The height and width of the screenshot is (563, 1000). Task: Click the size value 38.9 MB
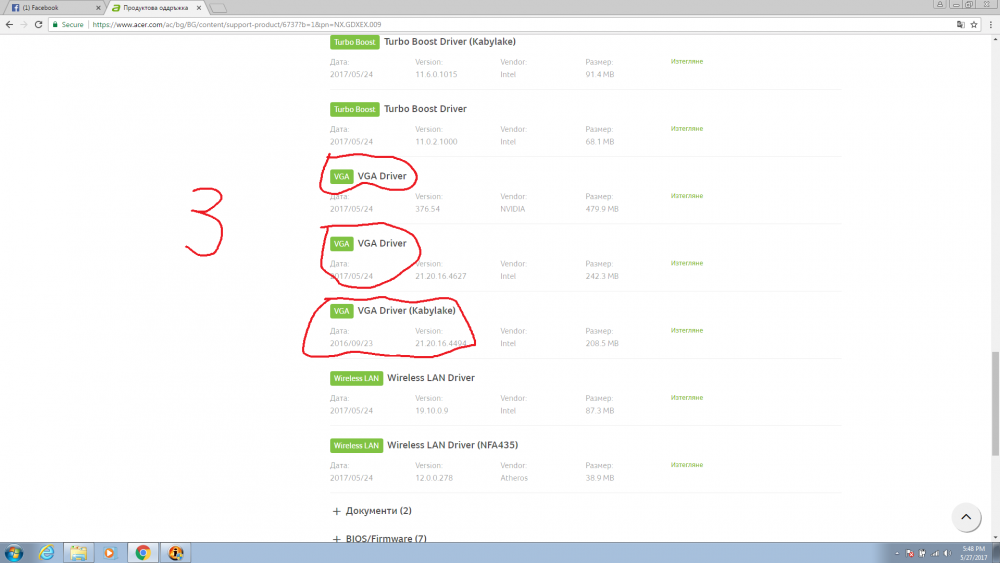pos(599,478)
